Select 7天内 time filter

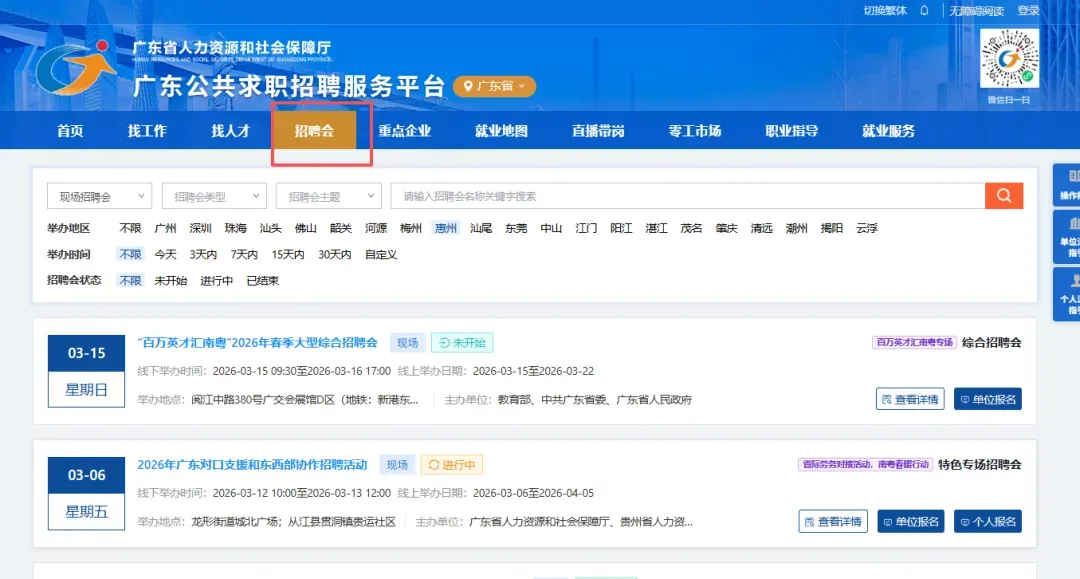(x=244, y=254)
